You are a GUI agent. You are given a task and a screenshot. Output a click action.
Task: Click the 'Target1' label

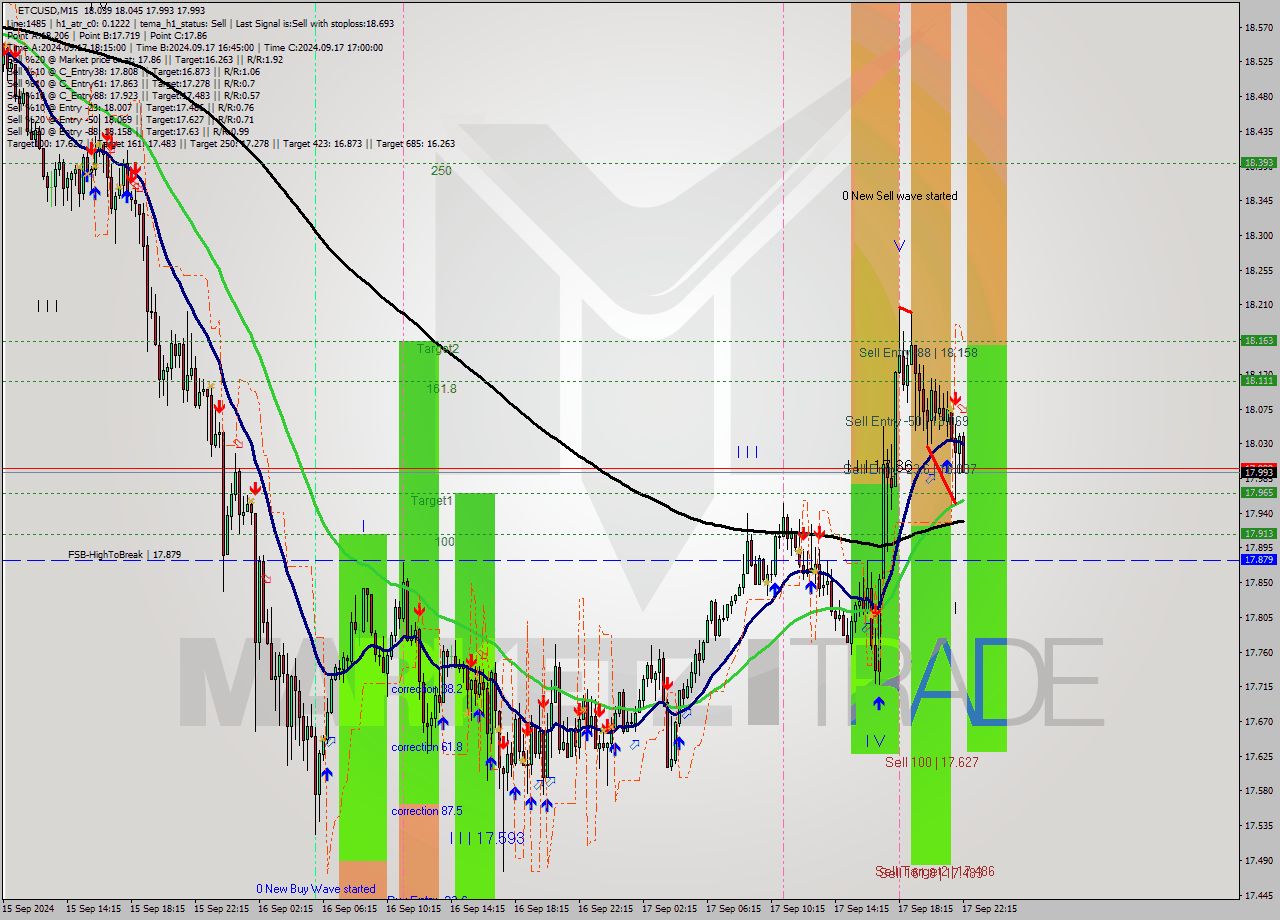(432, 500)
